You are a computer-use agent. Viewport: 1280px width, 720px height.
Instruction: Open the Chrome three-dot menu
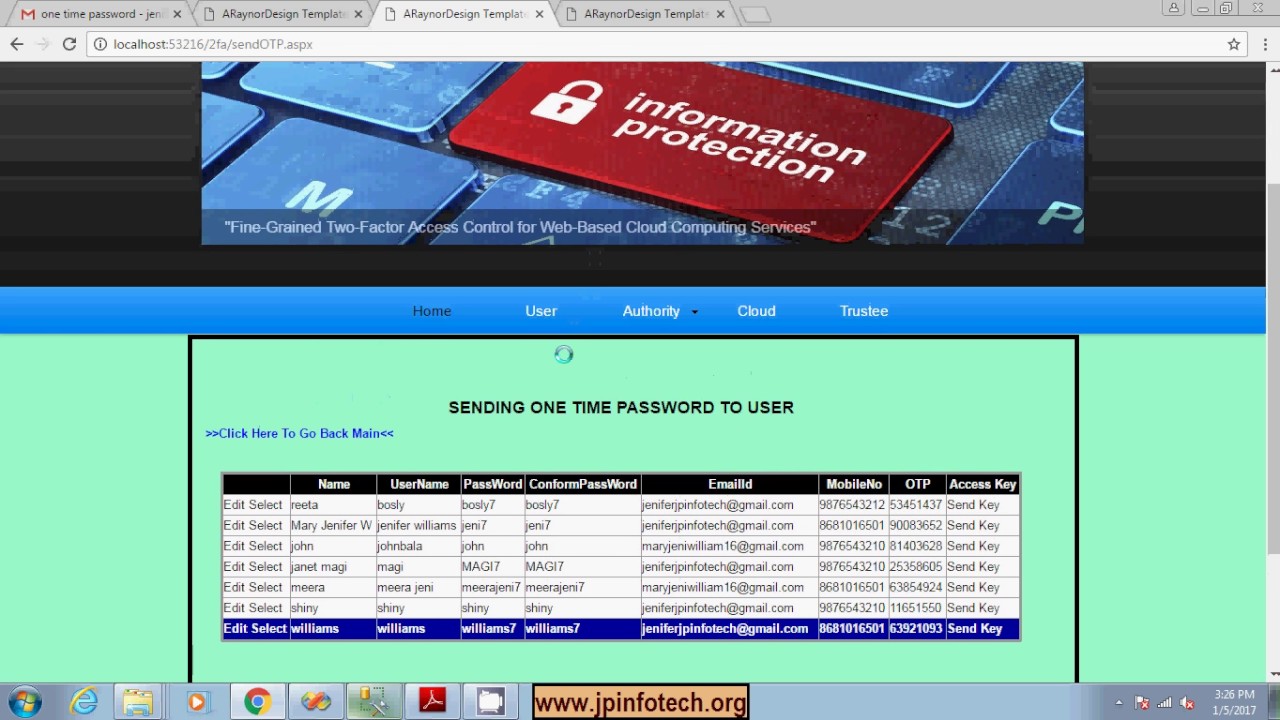[x=1265, y=44]
